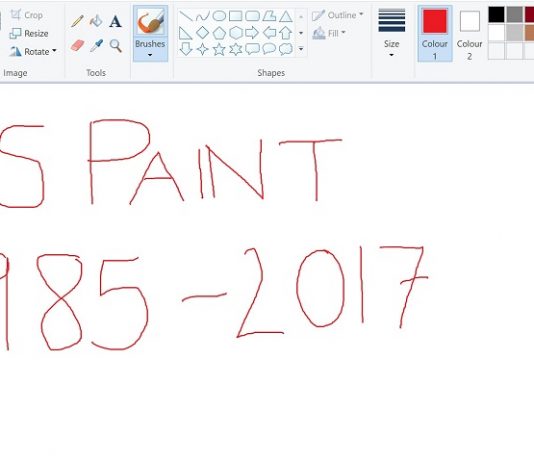Open the Rotate dropdown
534x462 pixels.
click(33, 51)
